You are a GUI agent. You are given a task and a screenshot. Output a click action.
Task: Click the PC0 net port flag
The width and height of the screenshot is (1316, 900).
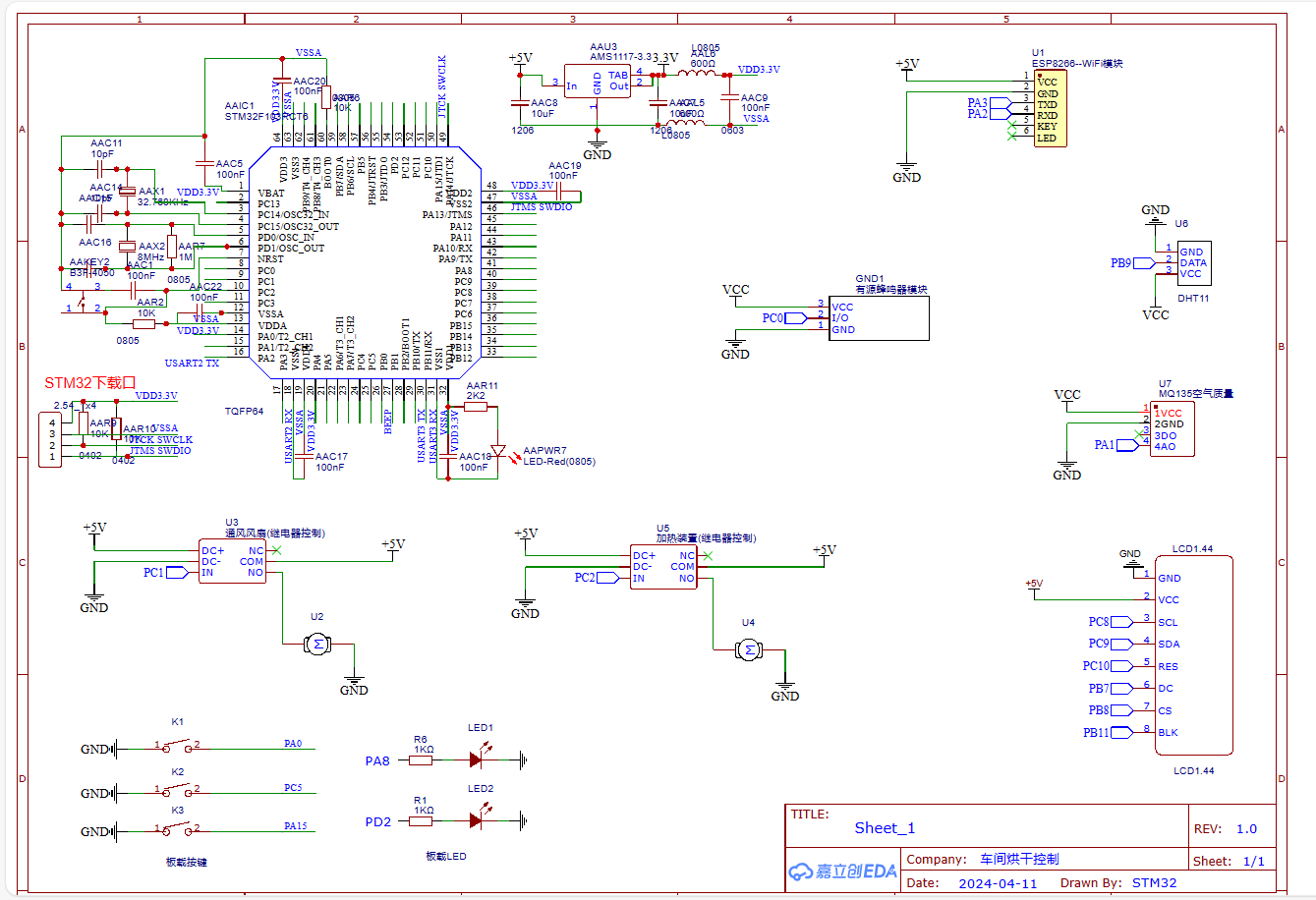(798, 318)
